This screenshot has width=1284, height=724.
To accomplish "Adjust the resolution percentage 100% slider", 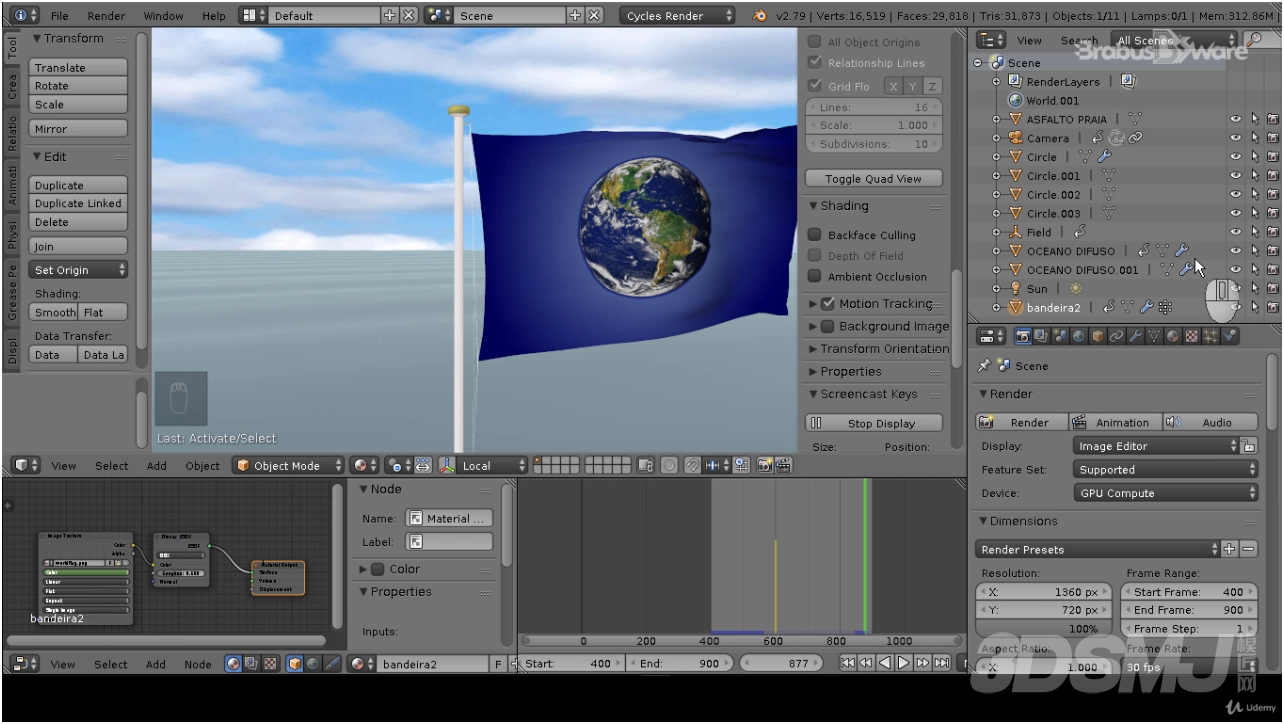I will click(x=1043, y=629).
